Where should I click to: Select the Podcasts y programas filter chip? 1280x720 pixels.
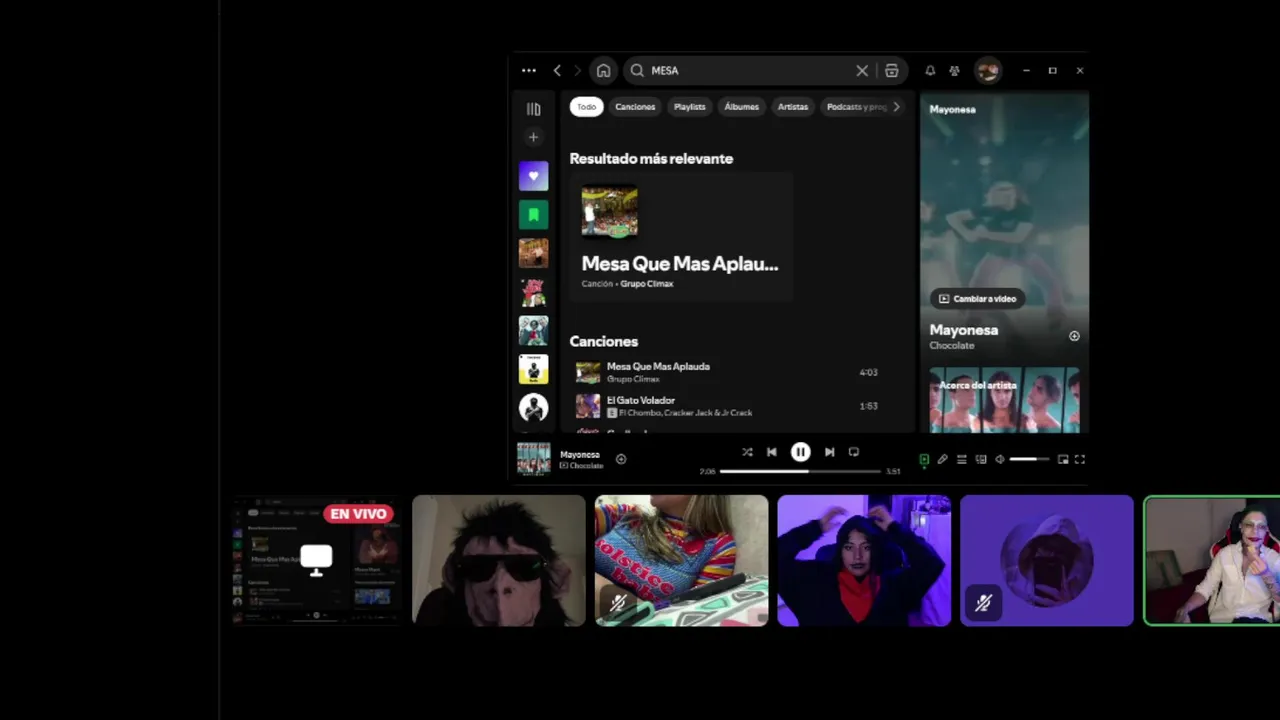pyautogui.click(x=856, y=107)
